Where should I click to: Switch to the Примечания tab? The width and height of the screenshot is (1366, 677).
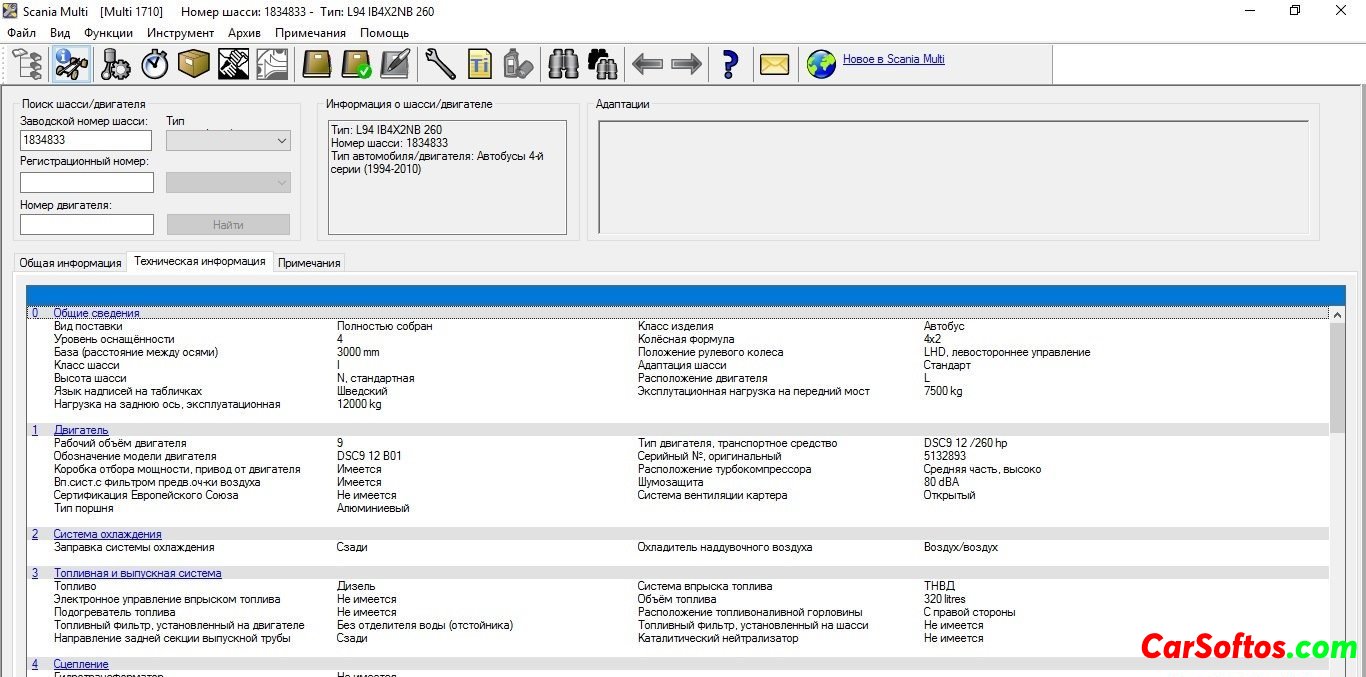[309, 263]
